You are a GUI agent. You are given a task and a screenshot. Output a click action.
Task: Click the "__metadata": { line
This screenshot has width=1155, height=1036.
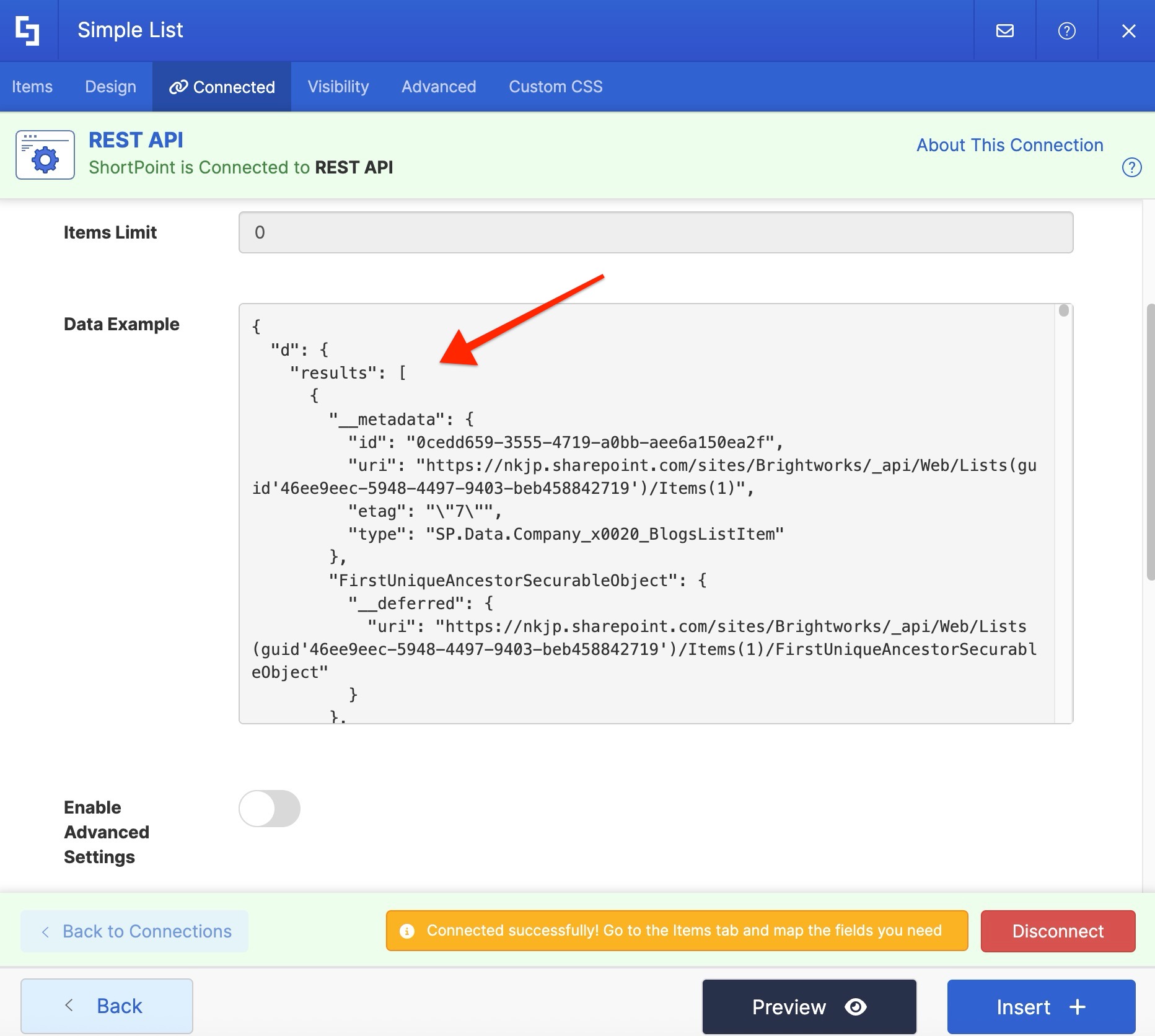402,419
